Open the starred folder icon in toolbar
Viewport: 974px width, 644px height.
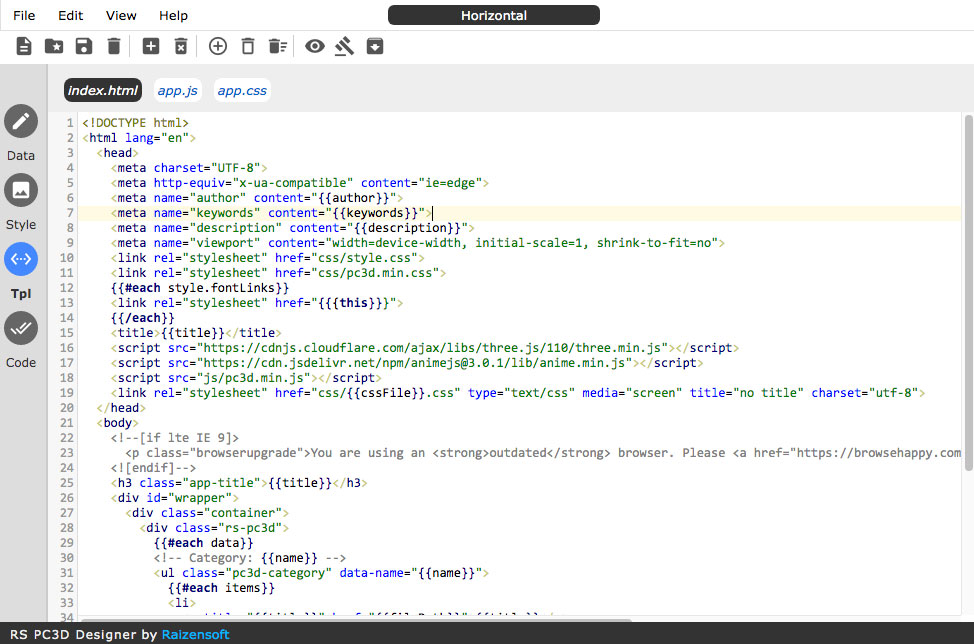coord(54,46)
